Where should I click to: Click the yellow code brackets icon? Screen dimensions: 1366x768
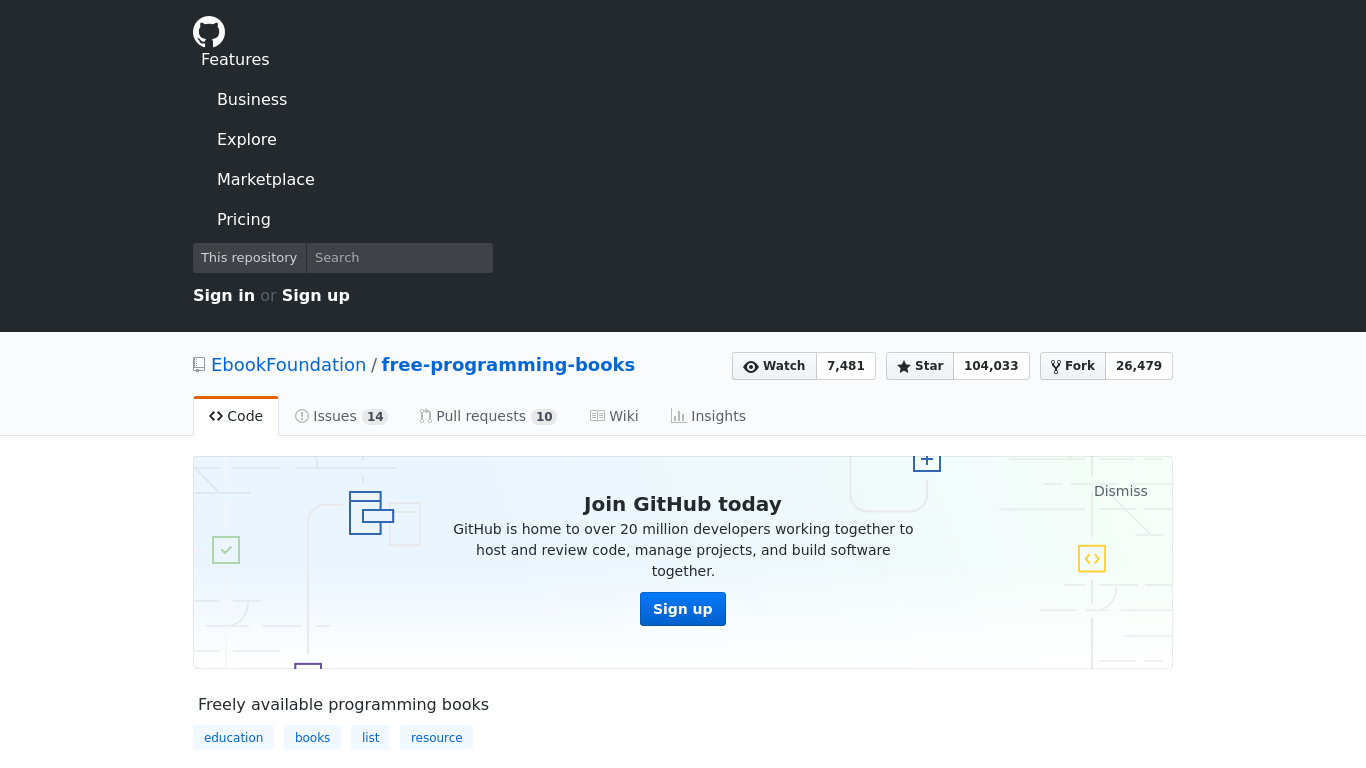(x=1092, y=559)
